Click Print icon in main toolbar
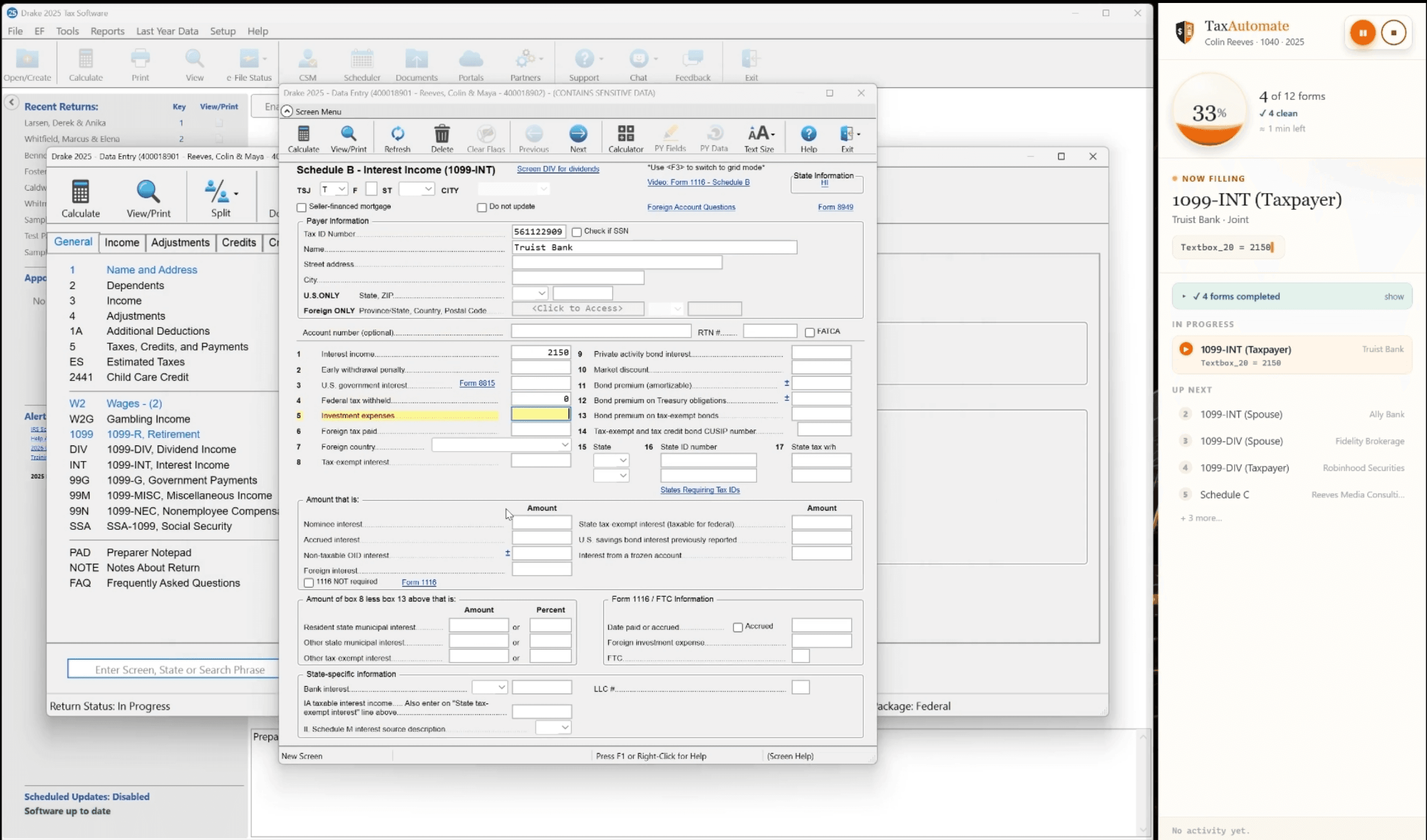 point(140,65)
